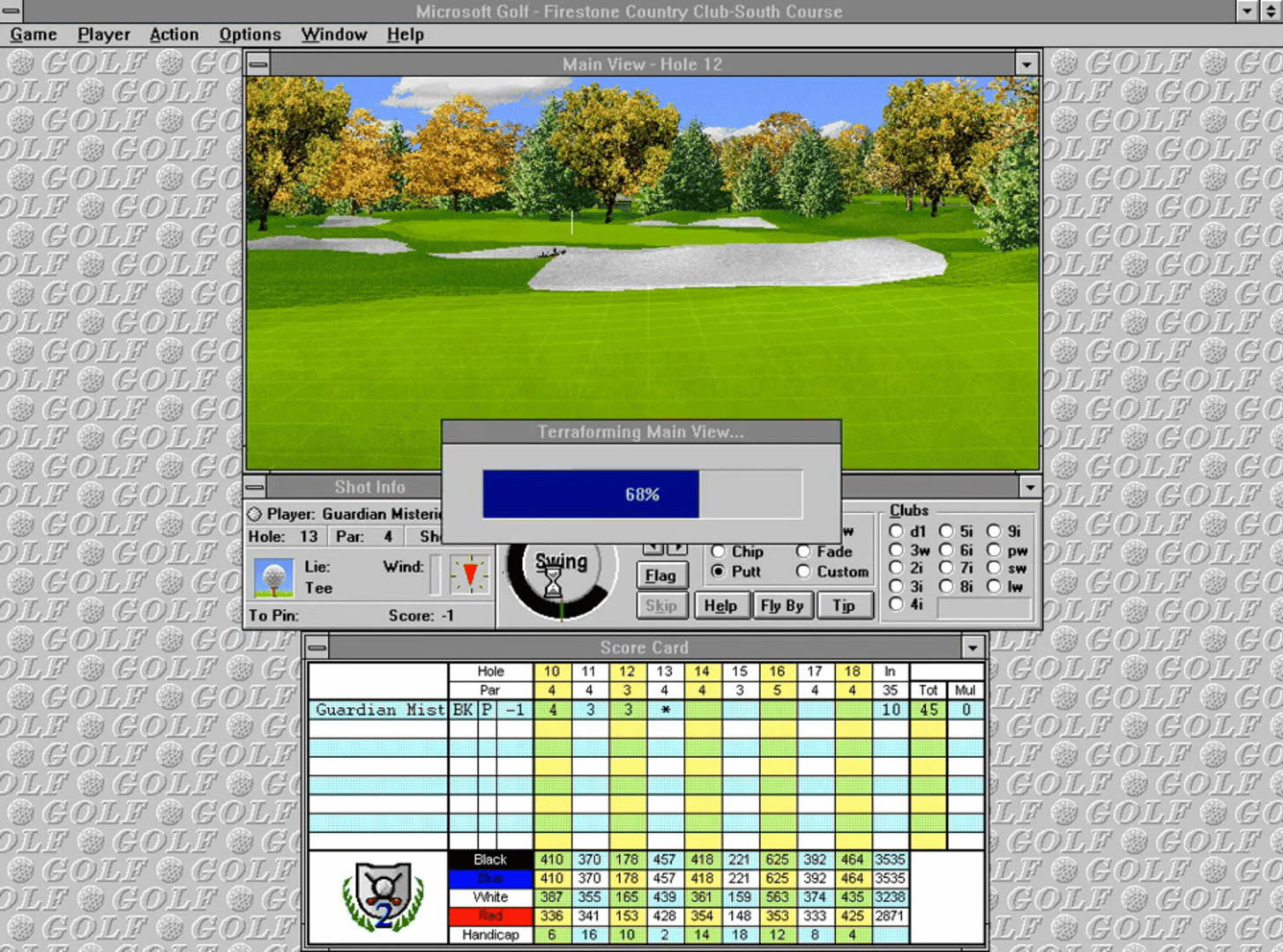Click the Skip button

coord(661,606)
